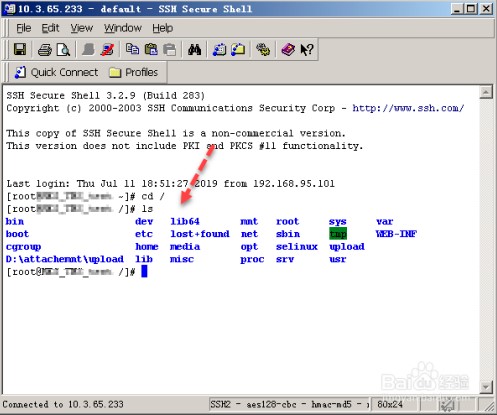Click the lib64 directory name
This screenshot has height=415, width=497.
tap(185, 222)
